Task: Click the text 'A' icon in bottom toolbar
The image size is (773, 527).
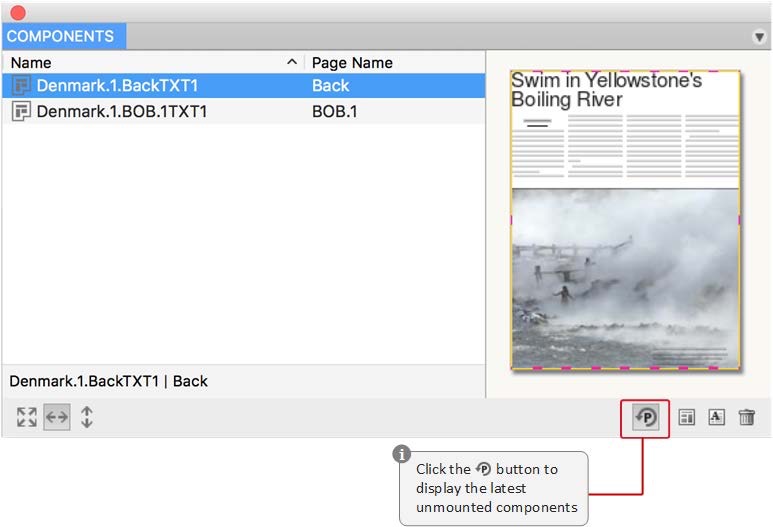Action: [716, 418]
